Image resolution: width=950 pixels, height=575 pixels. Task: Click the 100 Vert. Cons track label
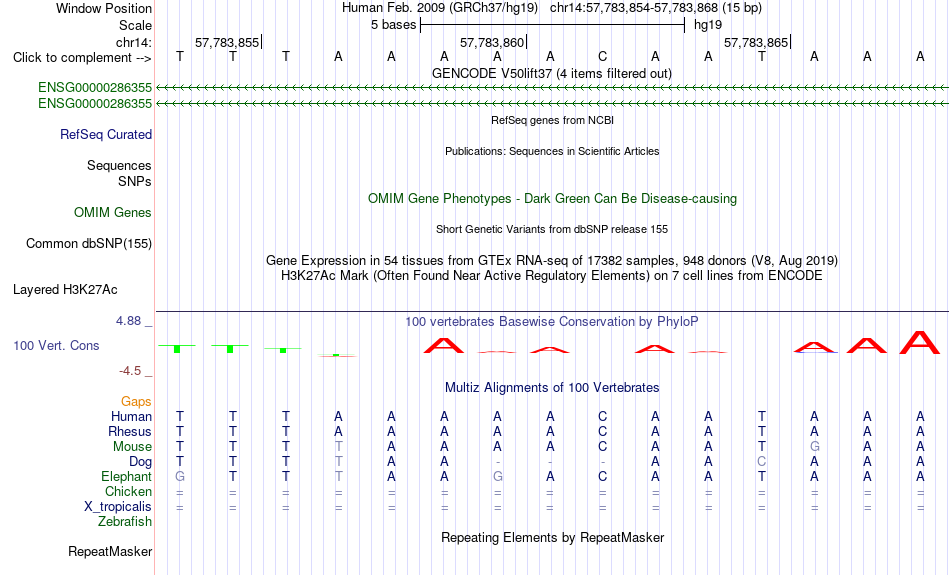(x=56, y=345)
